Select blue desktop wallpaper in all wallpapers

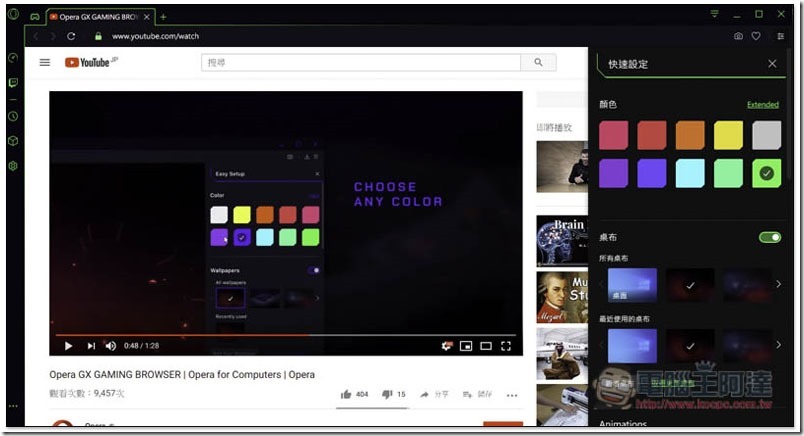[632, 285]
